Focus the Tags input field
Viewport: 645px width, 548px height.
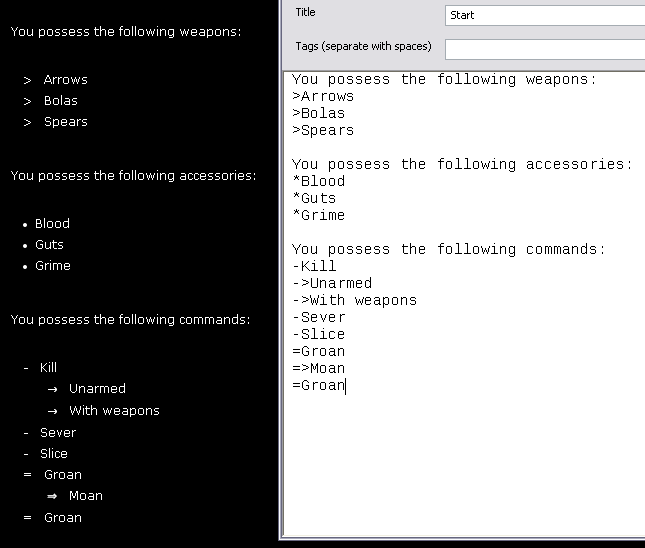click(544, 49)
